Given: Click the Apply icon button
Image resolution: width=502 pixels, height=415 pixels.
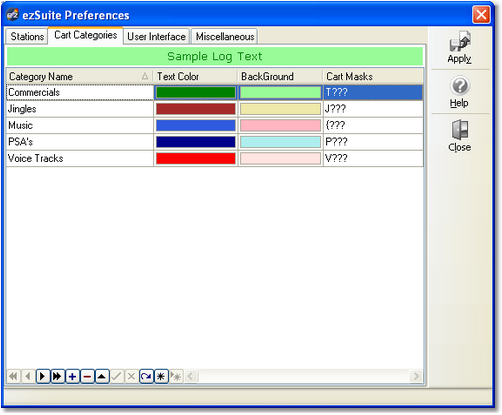Looking at the screenshot, I should [x=460, y=47].
